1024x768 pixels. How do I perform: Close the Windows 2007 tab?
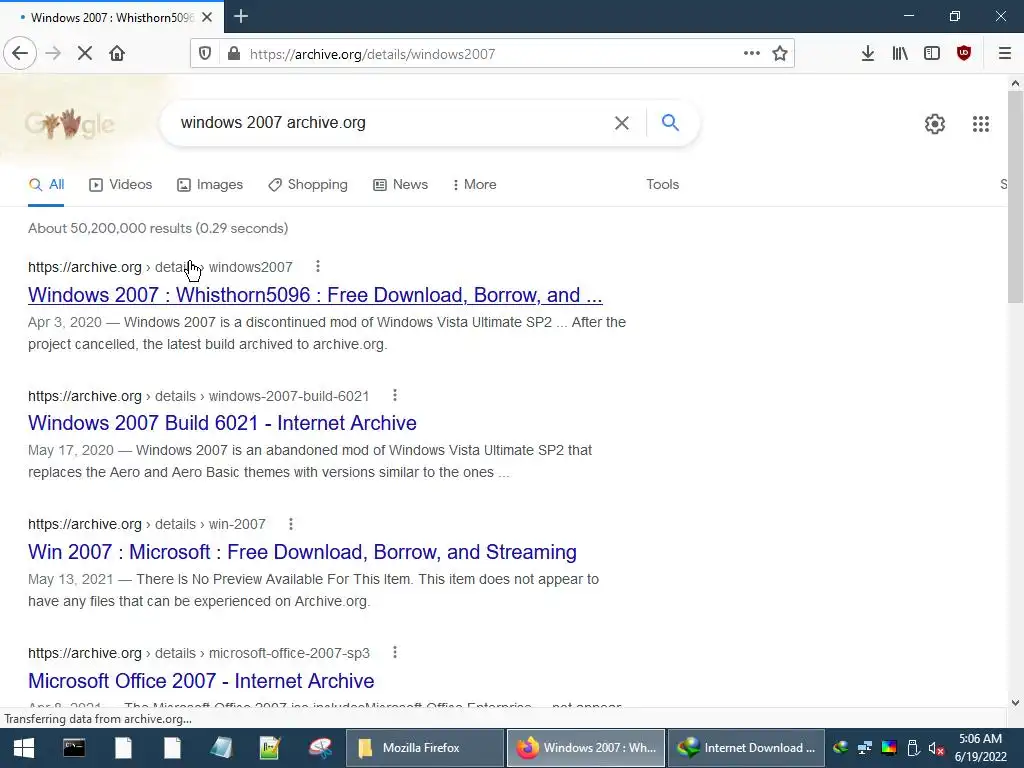pos(207,17)
